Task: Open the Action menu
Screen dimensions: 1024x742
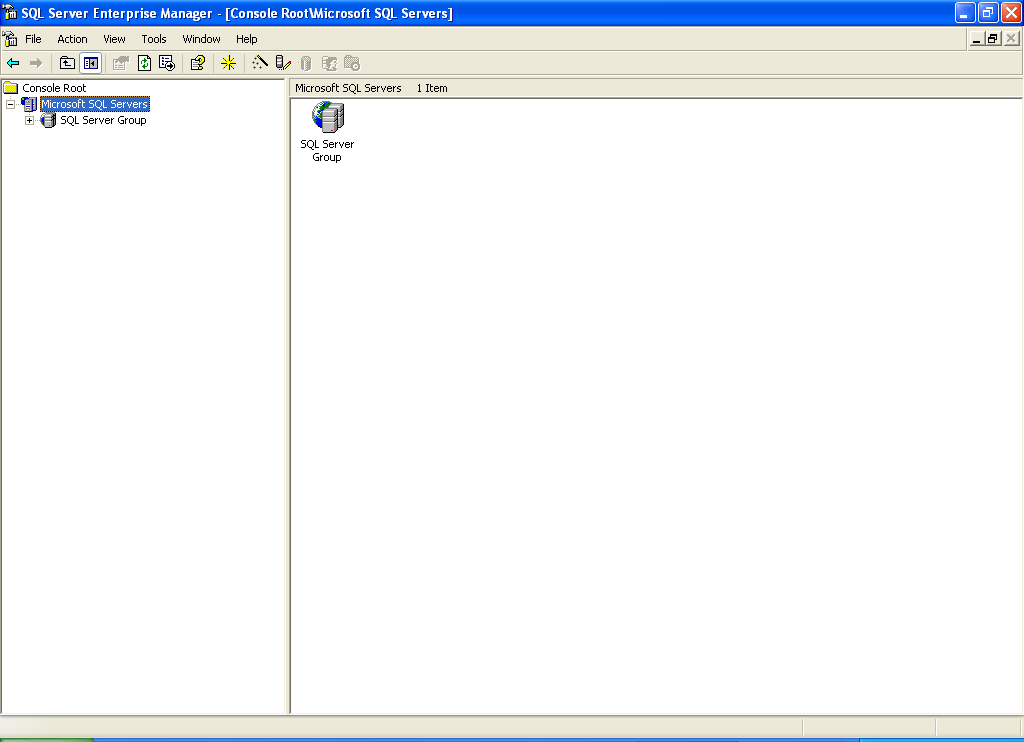Action: pos(72,39)
